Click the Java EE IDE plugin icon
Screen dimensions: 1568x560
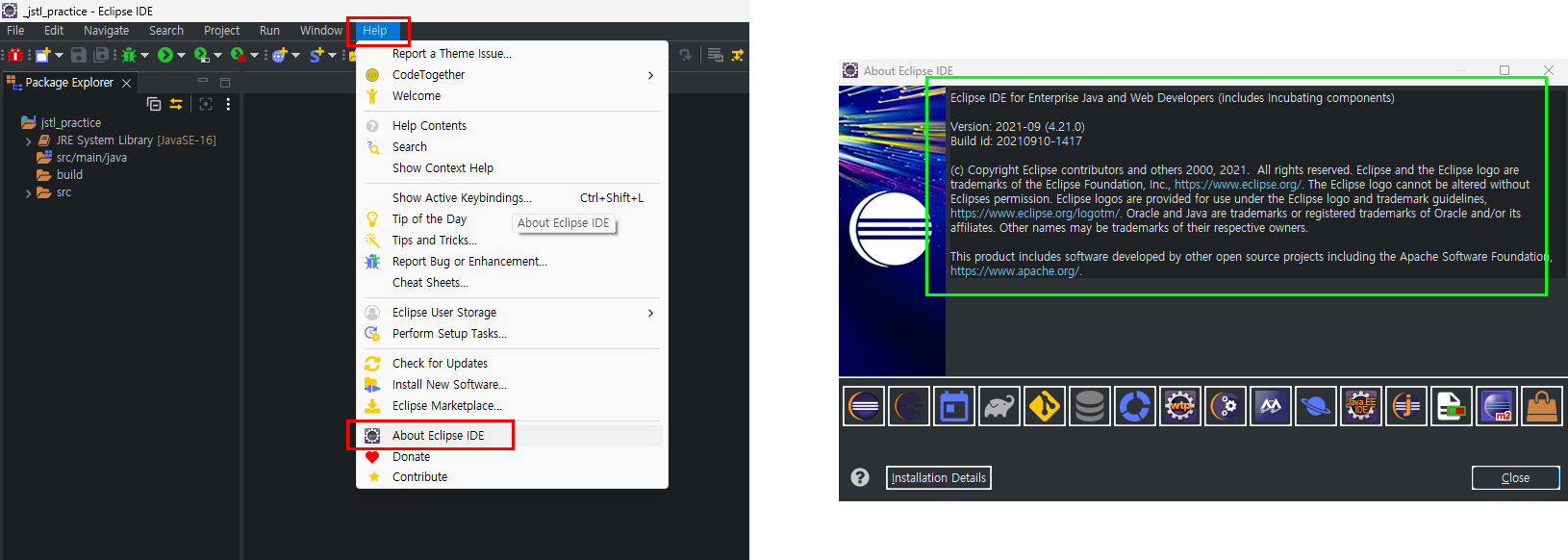click(1360, 406)
